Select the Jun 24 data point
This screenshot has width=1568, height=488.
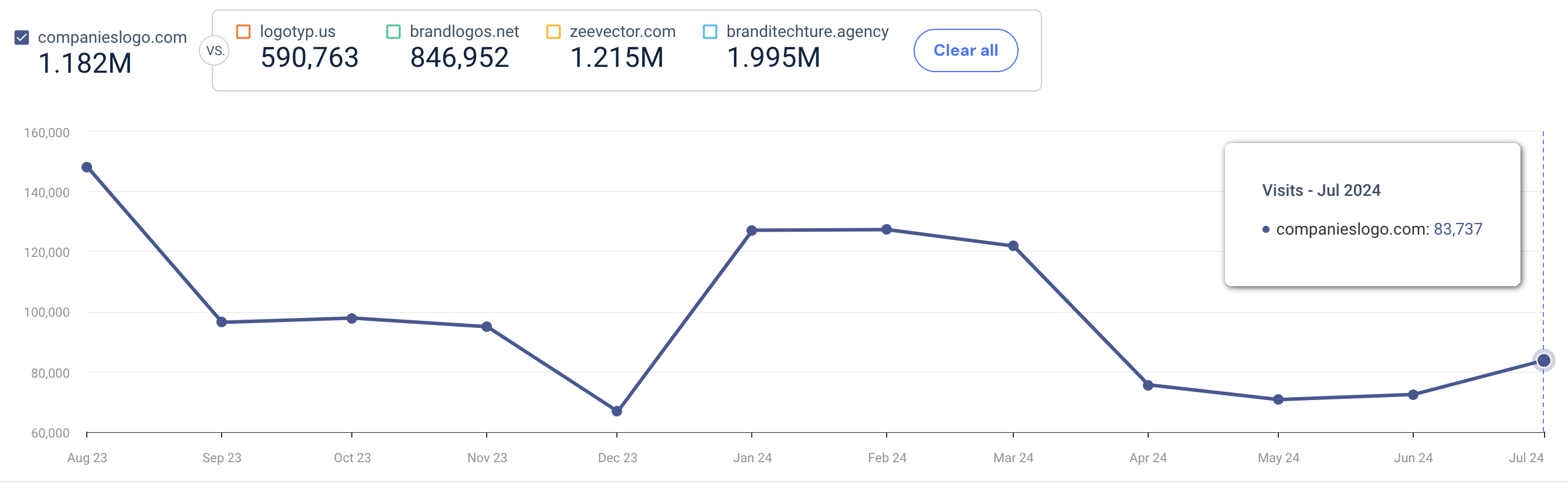(x=1413, y=395)
